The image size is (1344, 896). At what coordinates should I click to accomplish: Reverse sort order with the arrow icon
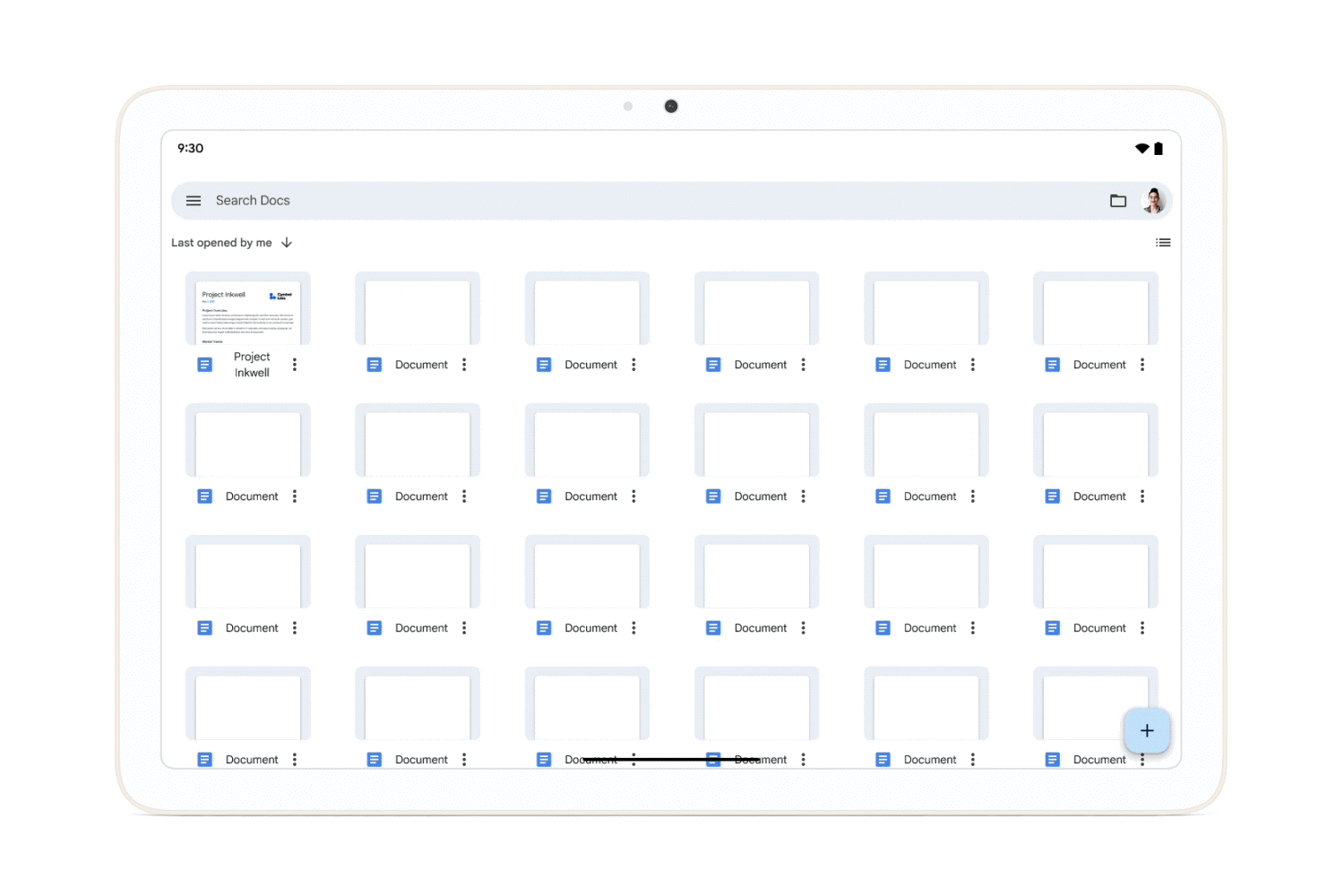287,243
